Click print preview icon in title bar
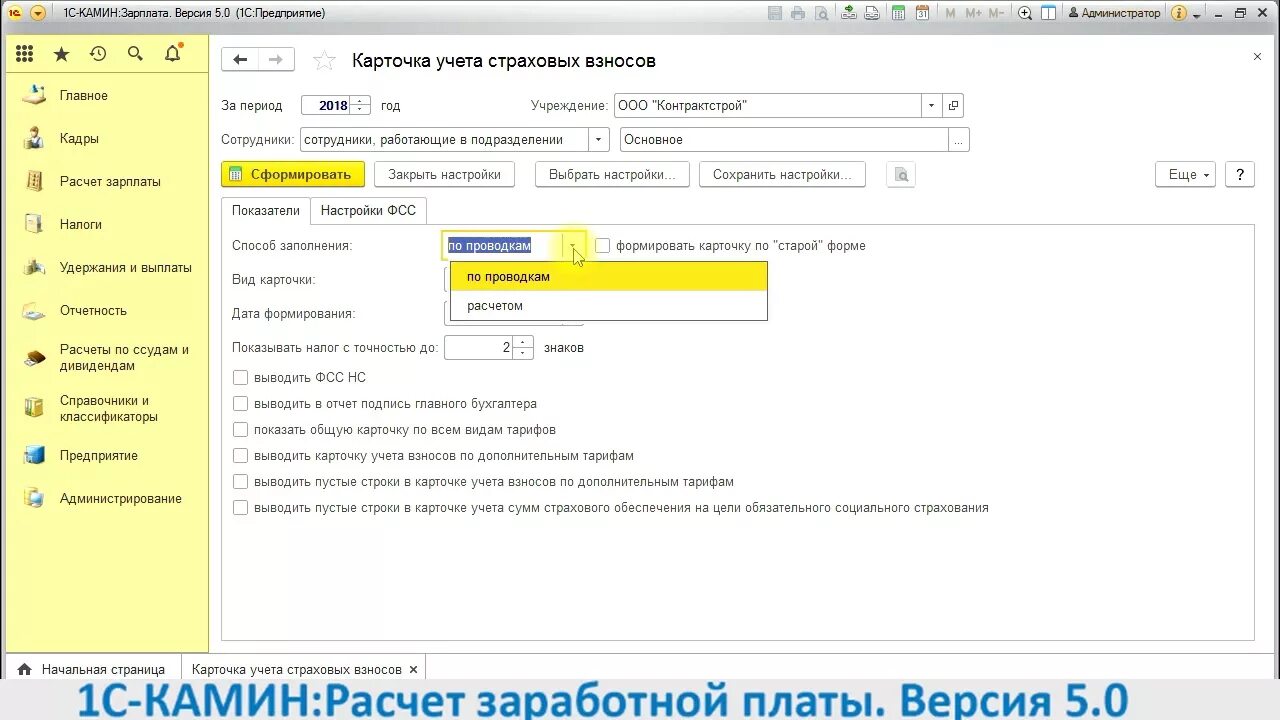Image resolution: width=1280 pixels, height=720 pixels. 821,13
